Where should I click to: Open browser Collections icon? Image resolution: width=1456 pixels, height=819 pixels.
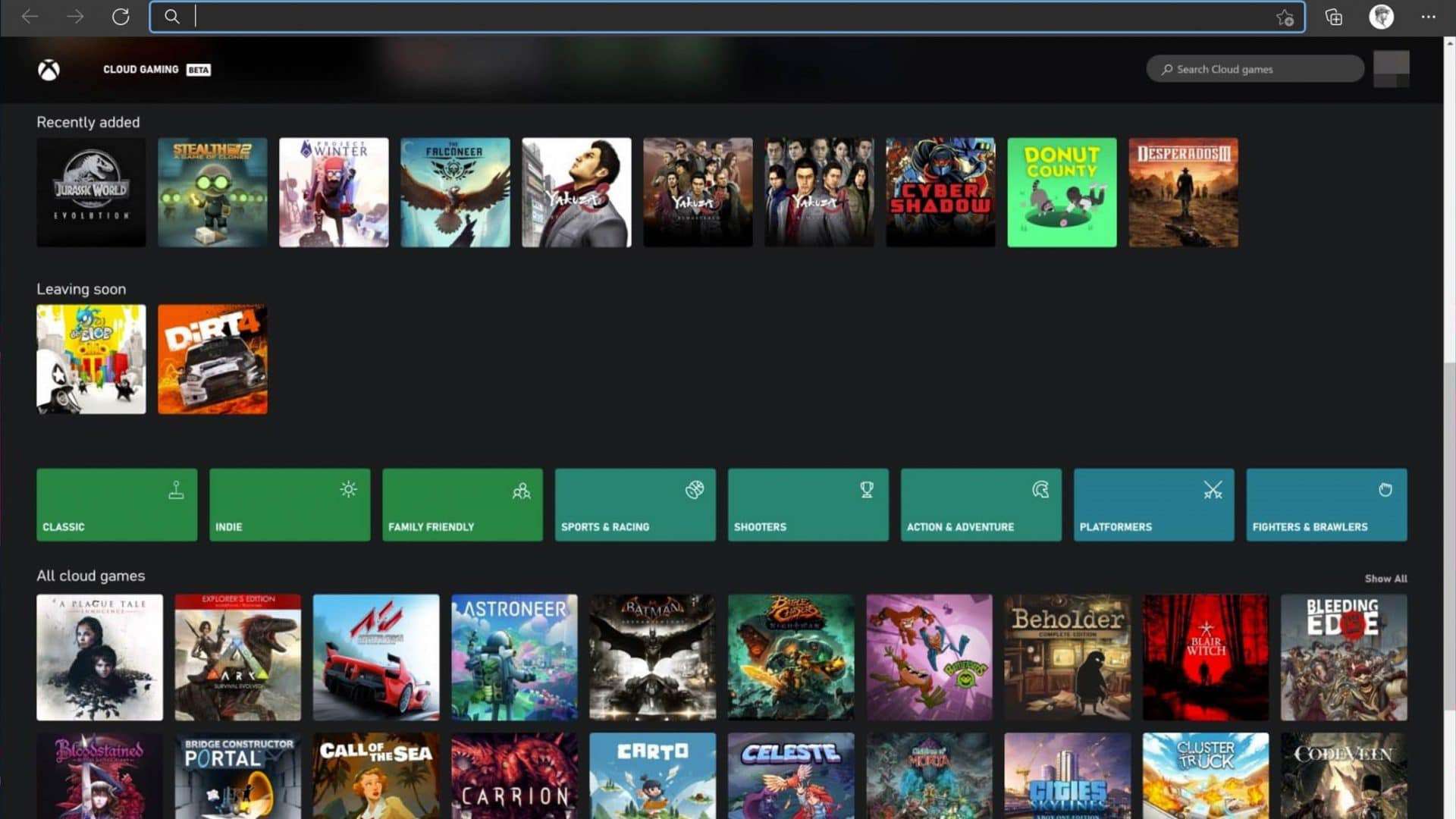[1334, 17]
